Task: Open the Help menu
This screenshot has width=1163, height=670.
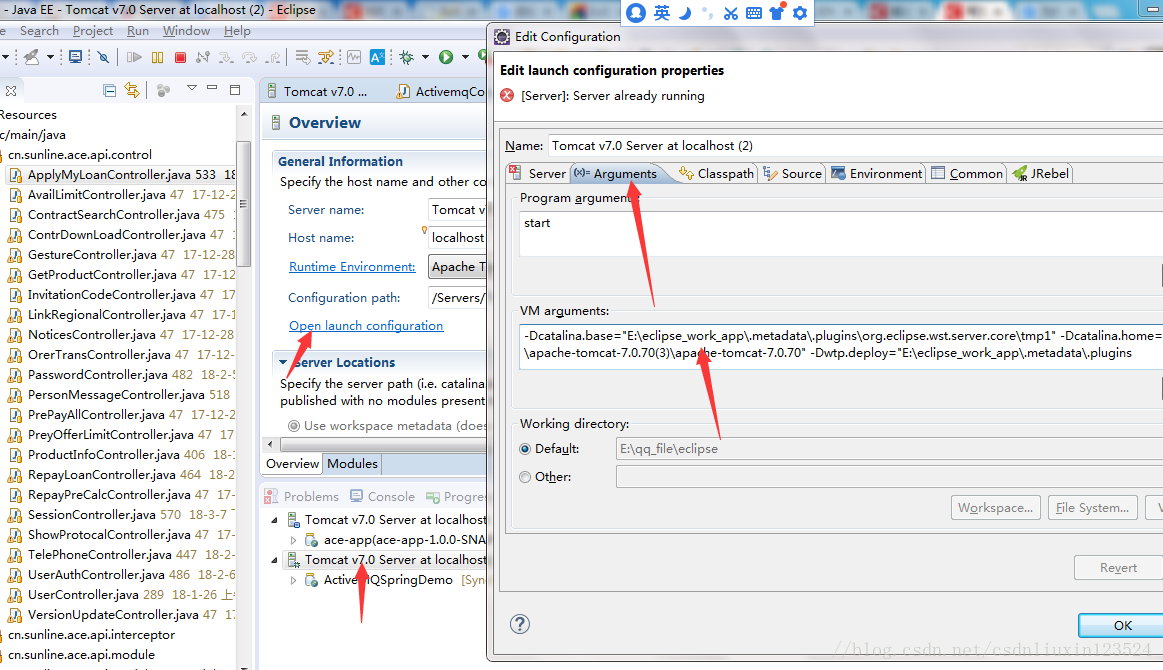Action: (x=237, y=30)
